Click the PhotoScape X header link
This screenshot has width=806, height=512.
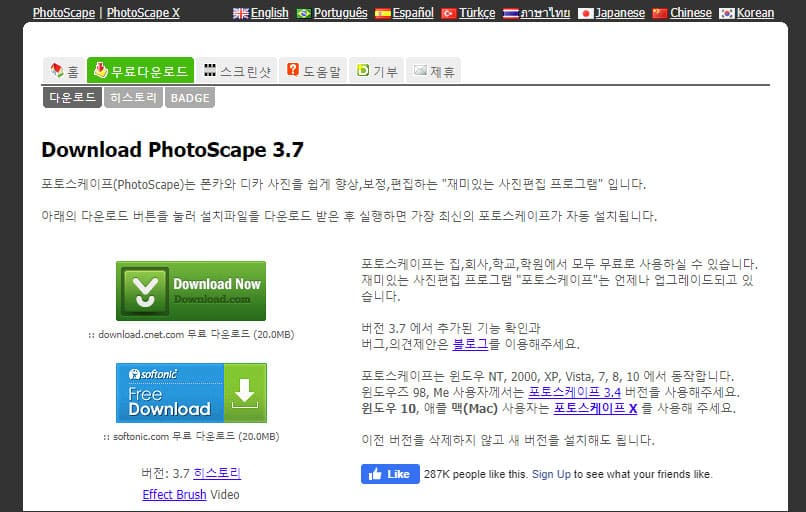tap(143, 13)
